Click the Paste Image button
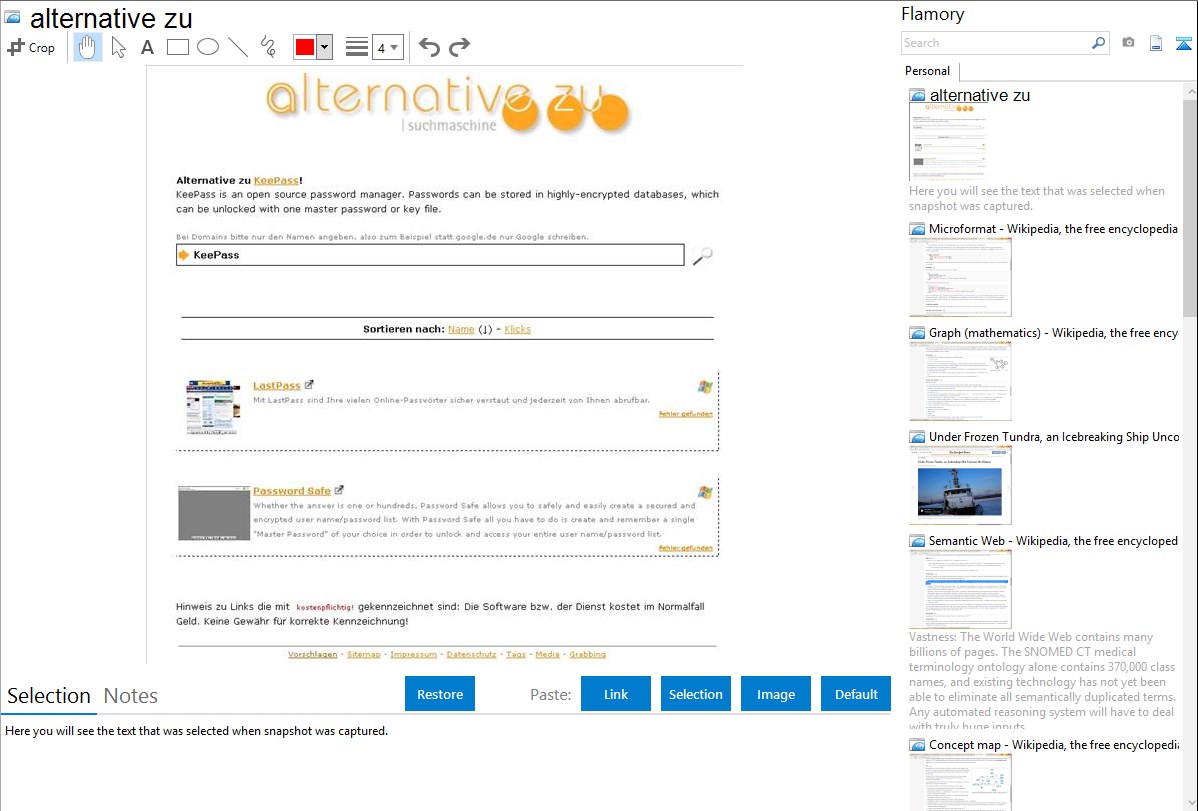This screenshot has height=811, width=1198. tap(775, 694)
